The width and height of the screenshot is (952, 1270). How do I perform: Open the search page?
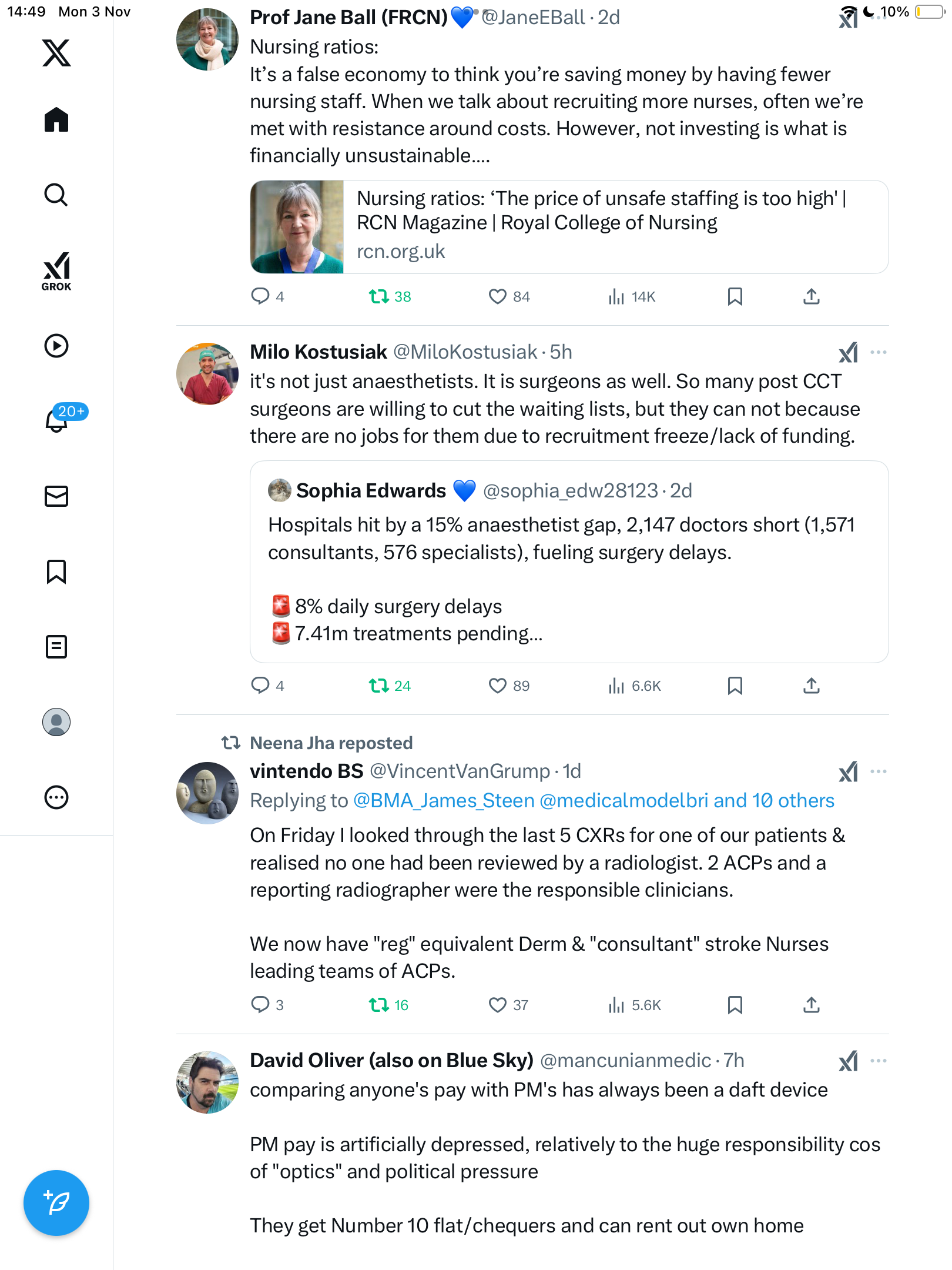click(56, 195)
